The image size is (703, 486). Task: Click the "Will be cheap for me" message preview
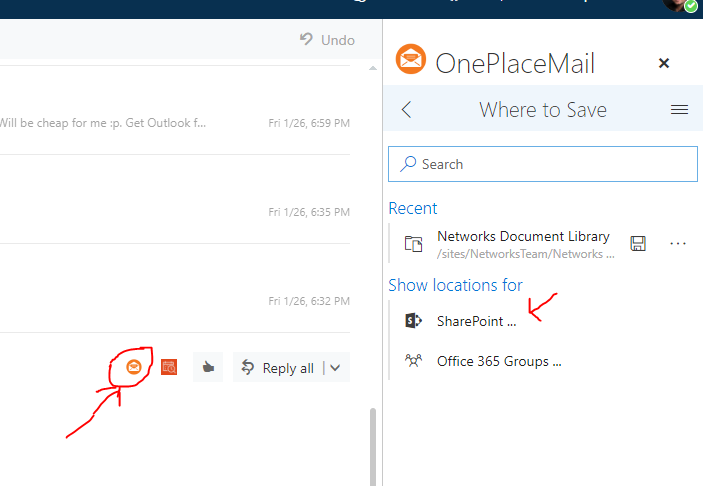103,123
